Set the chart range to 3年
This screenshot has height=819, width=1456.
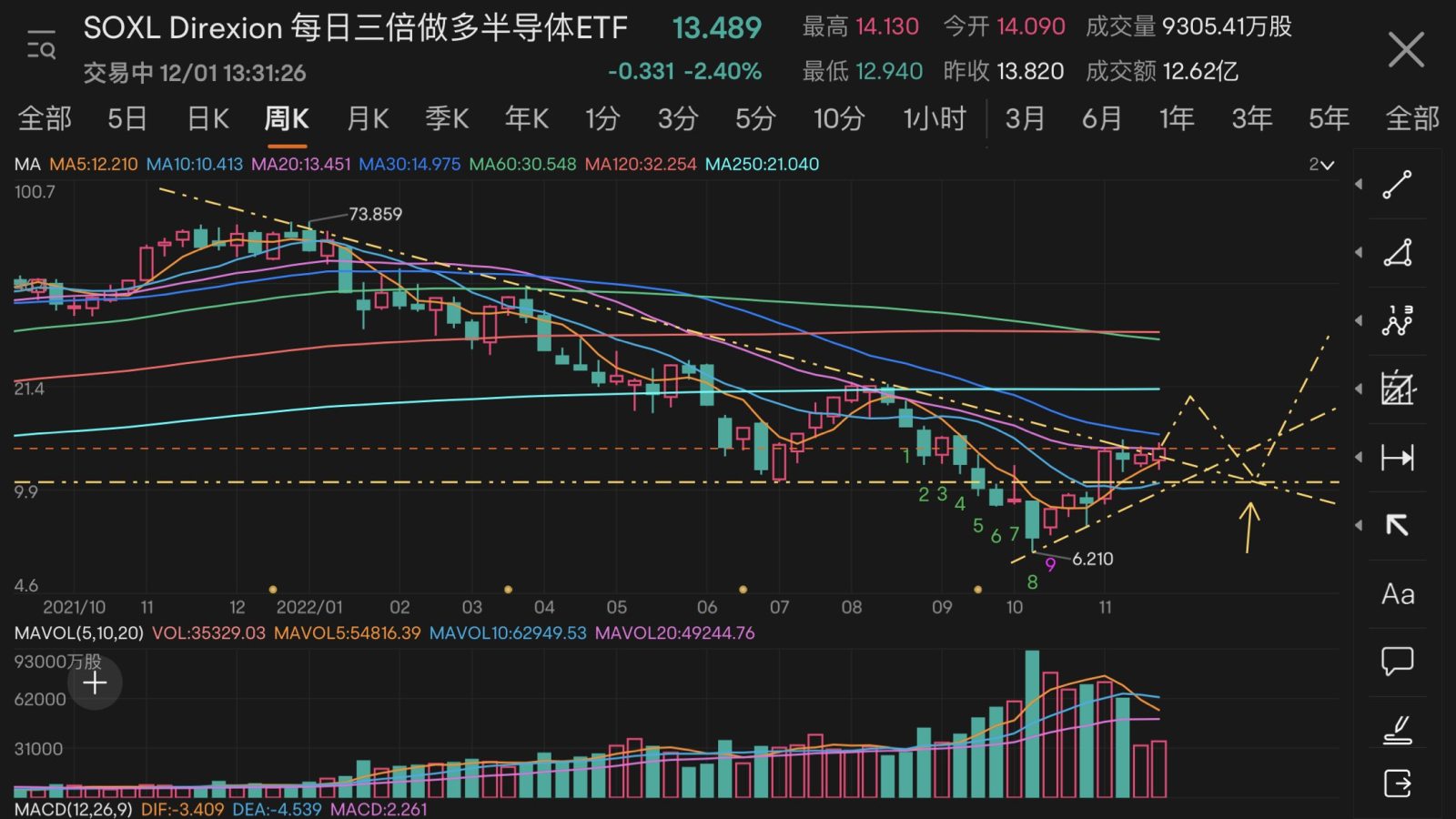(x=1251, y=118)
